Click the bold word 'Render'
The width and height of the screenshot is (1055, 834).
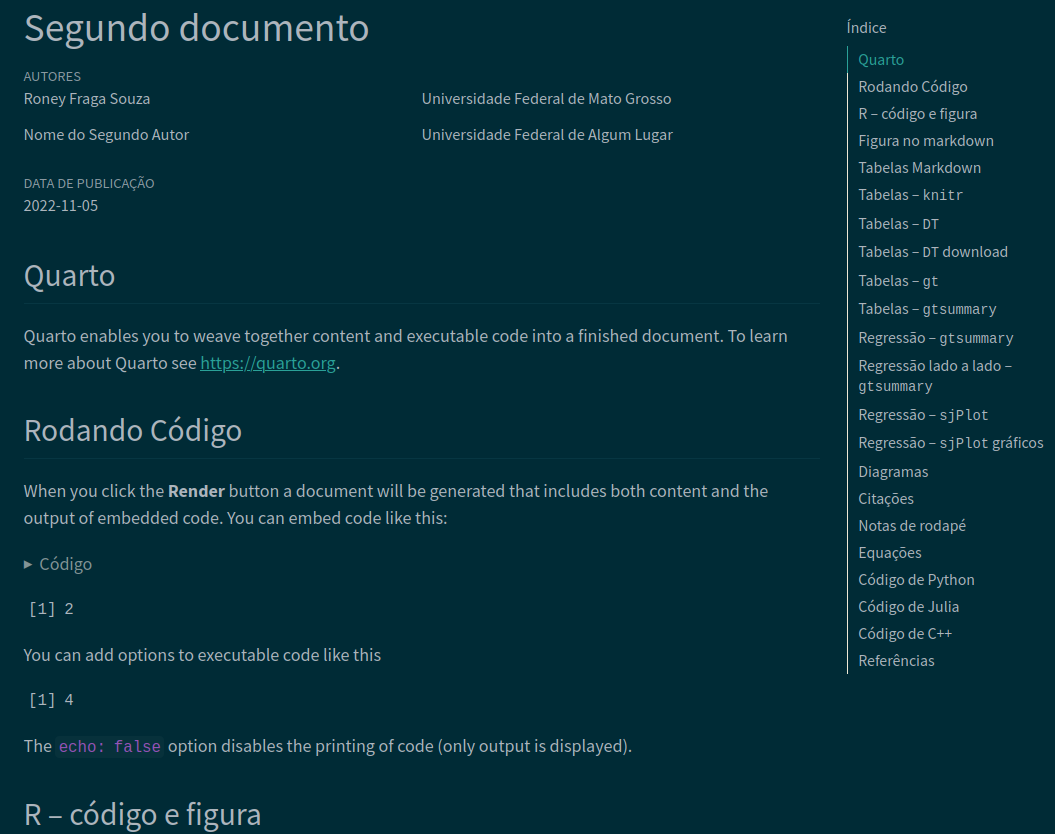click(x=196, y=492)
